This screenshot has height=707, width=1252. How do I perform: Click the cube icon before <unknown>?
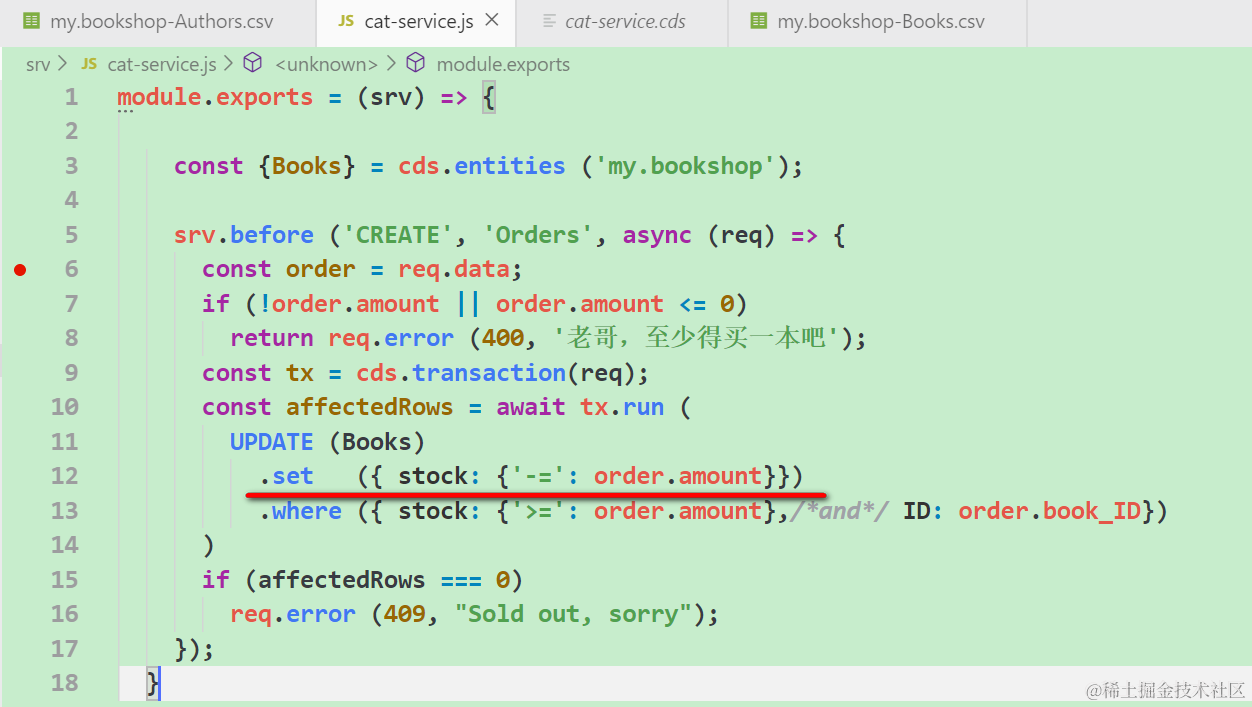[x=254, y=64]
